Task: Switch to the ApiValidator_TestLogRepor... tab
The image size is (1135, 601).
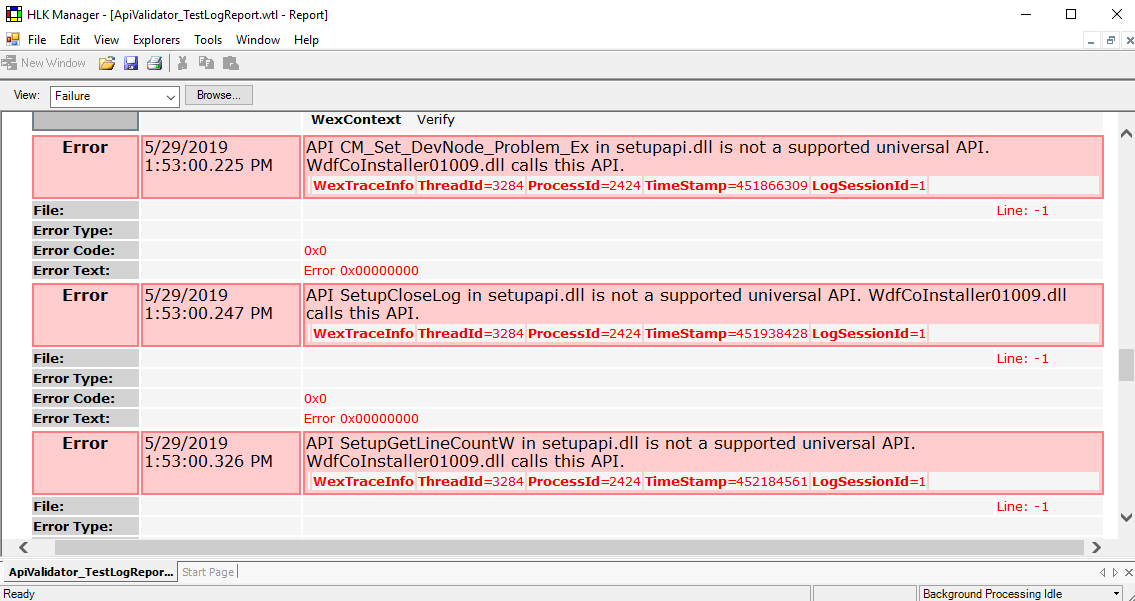Action: pos(90,572)
